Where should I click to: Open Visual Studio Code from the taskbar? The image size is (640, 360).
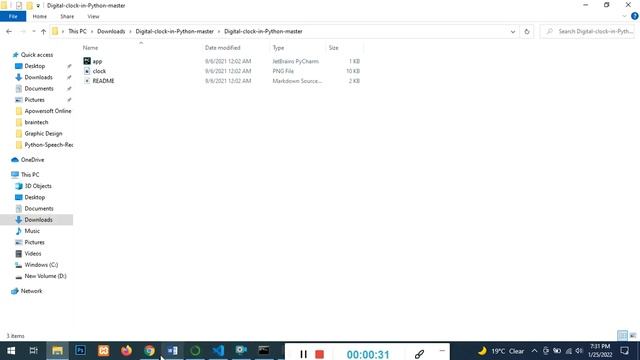point(218,351)
